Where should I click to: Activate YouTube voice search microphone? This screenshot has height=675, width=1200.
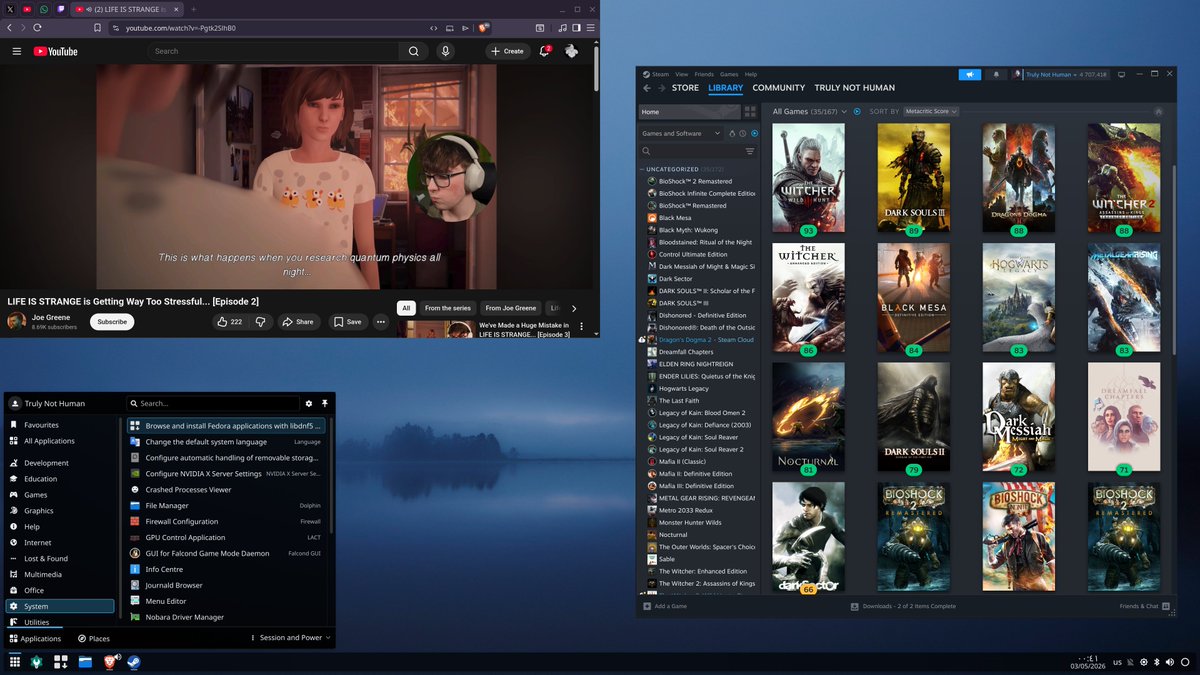point(445,51)
